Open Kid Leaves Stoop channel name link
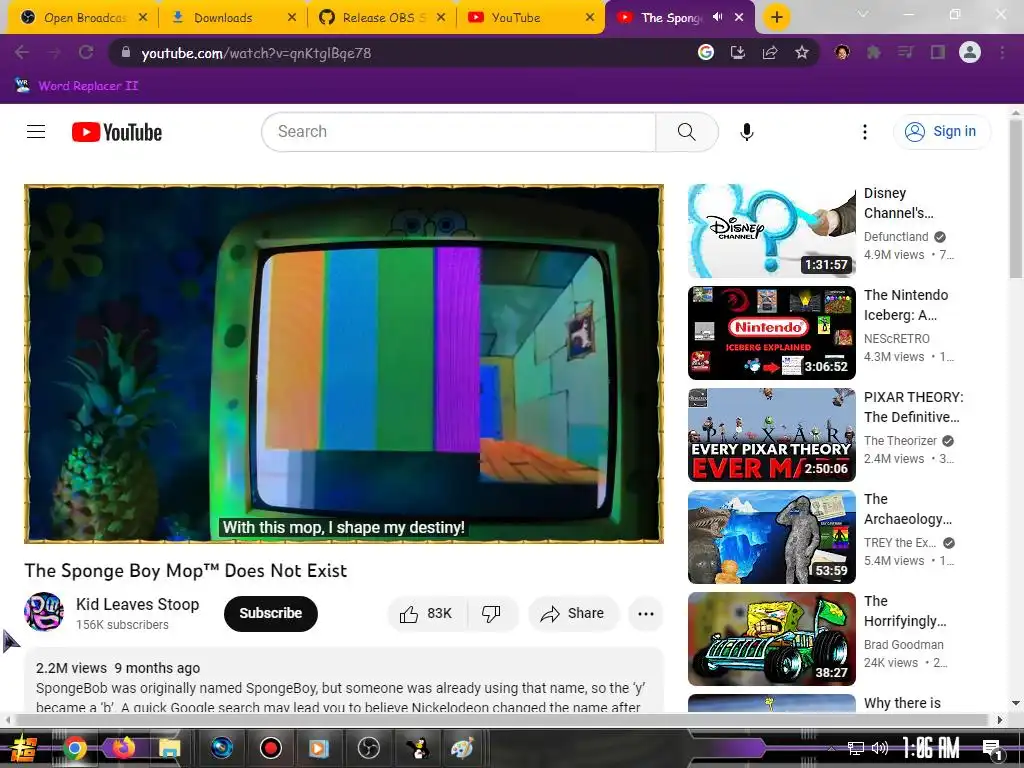The width and height of the screenshot is (1024, 768). pos(138,604)
